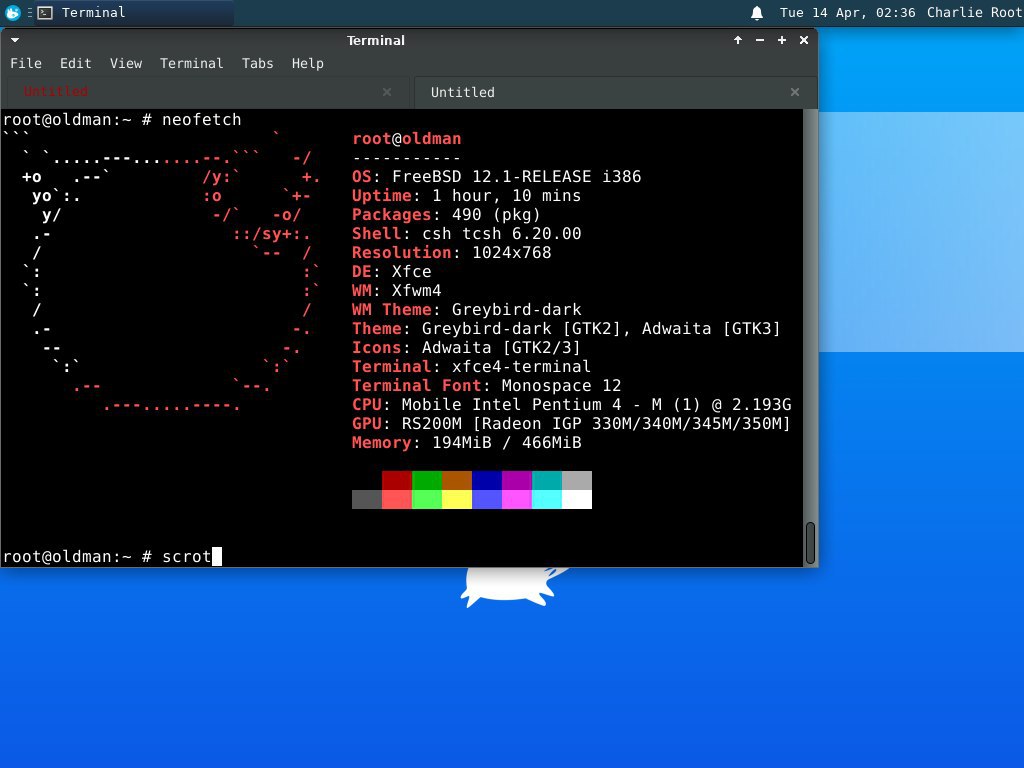Click the 'Terminal Font: Monospace 12' line

[x=487, y=385]
